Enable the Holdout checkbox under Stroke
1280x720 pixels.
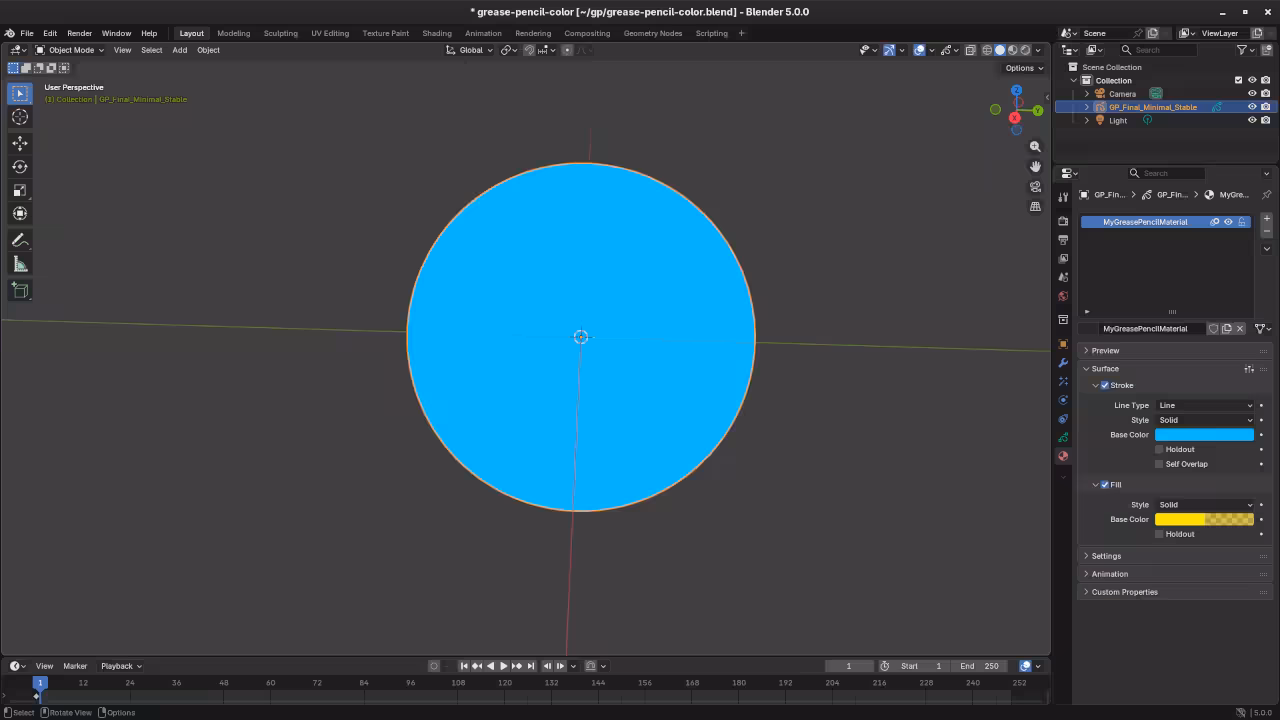coord(1158,449)
